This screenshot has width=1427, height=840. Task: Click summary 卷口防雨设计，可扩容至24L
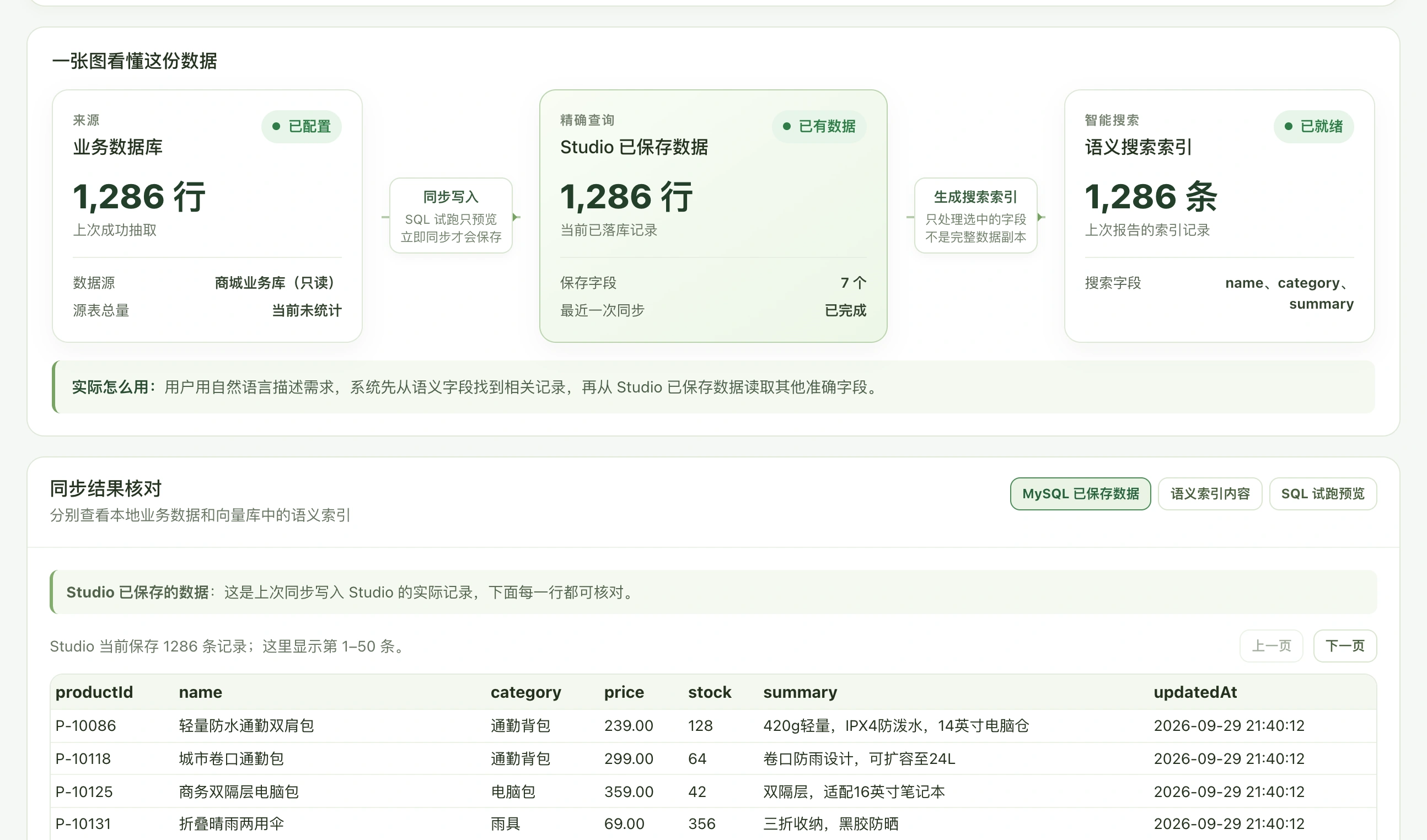pyautogui.click(x=859, y=758)
